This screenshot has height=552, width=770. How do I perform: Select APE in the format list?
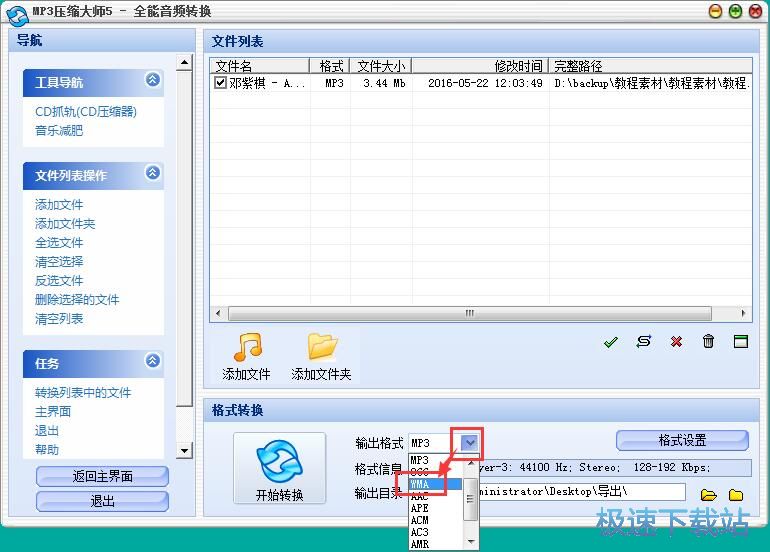[435, 508]
